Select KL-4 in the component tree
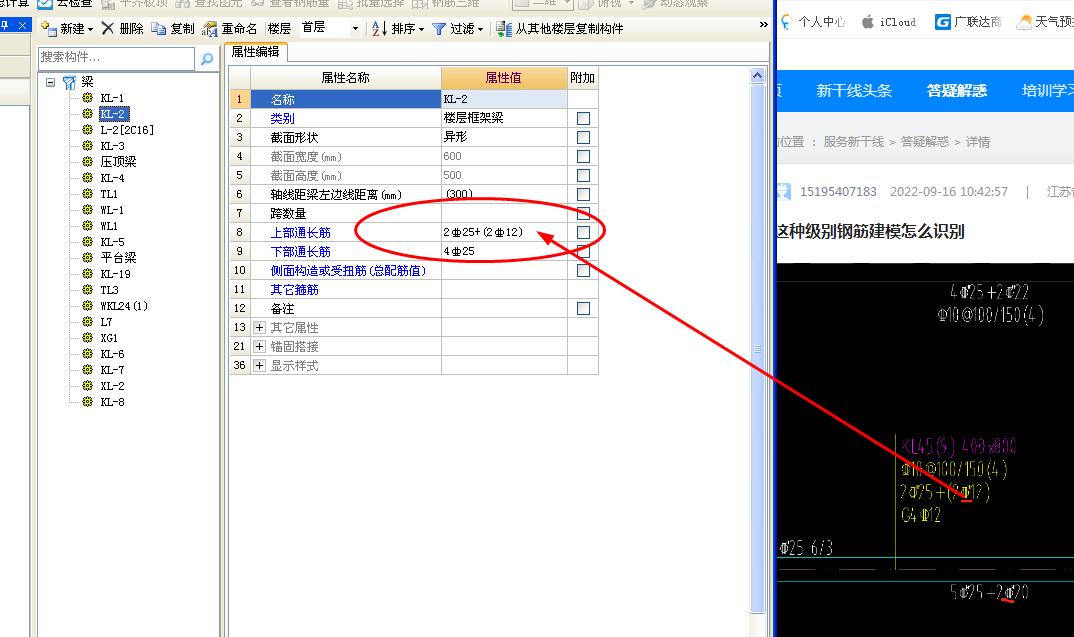Viewport: 1074px width, 637px height. [112, 177]
